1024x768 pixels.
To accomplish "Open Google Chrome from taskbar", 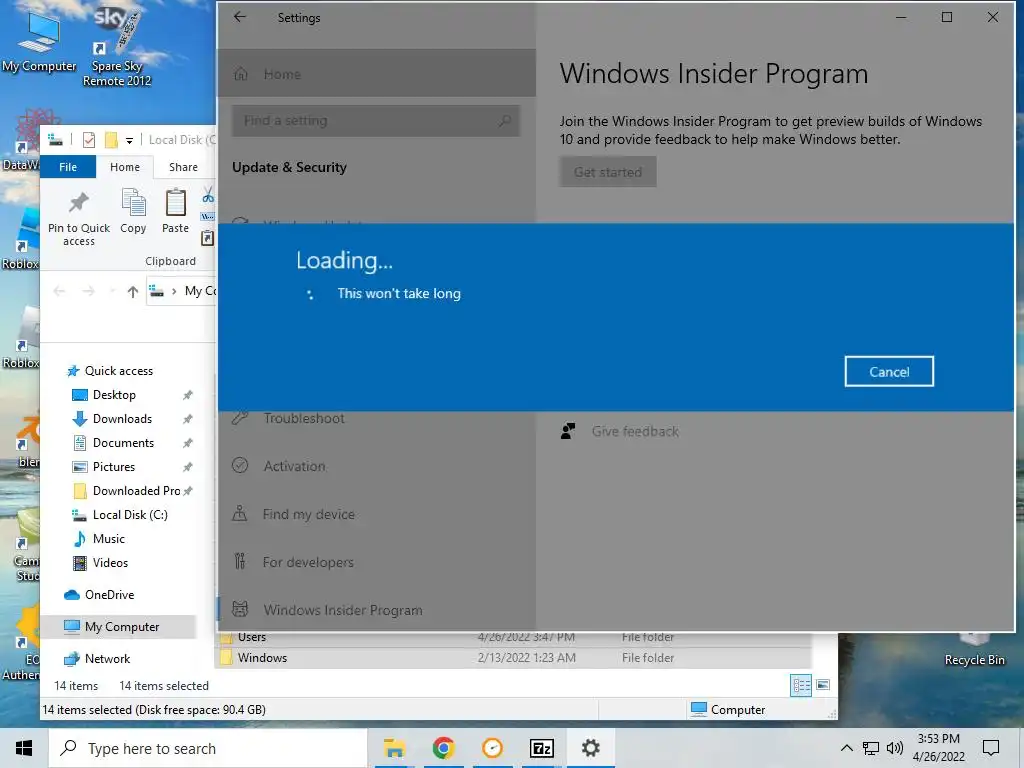I will [x=443, y=748].
